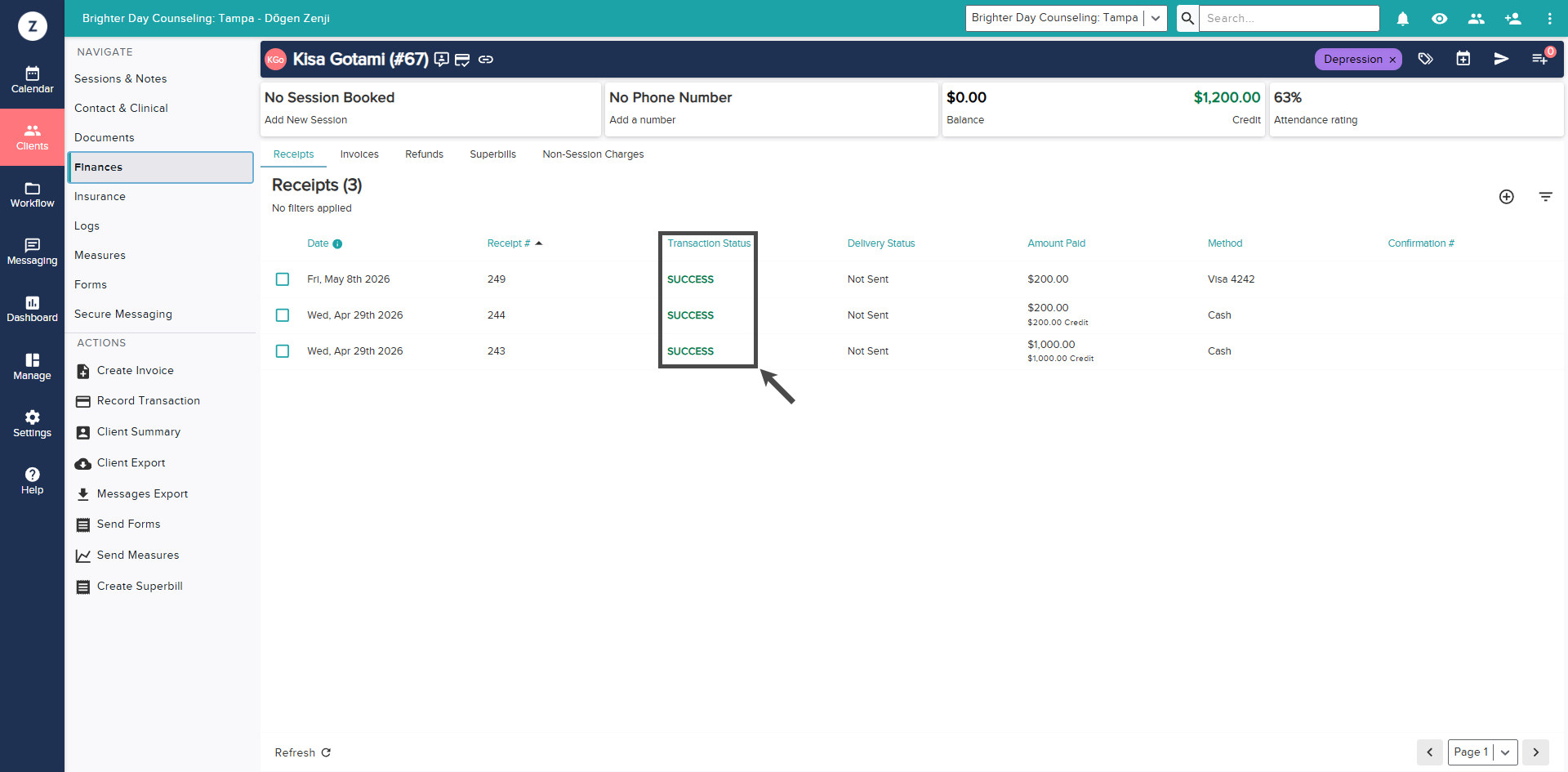This screenshot has height=772, width=1568.
Task: Open the tags icon in client header
Action: (1426, 59)
